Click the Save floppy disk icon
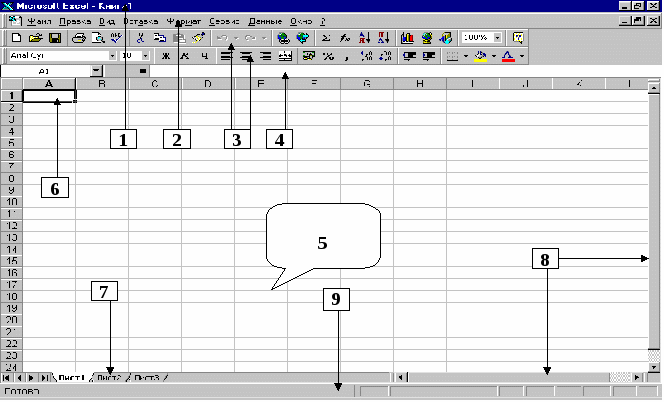664x402 pixels. click(55, 38)
